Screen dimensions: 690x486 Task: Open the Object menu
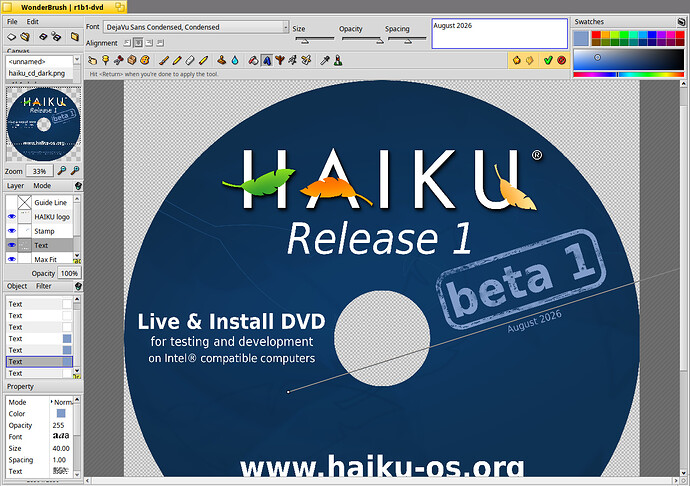click(x=17, y=286)
